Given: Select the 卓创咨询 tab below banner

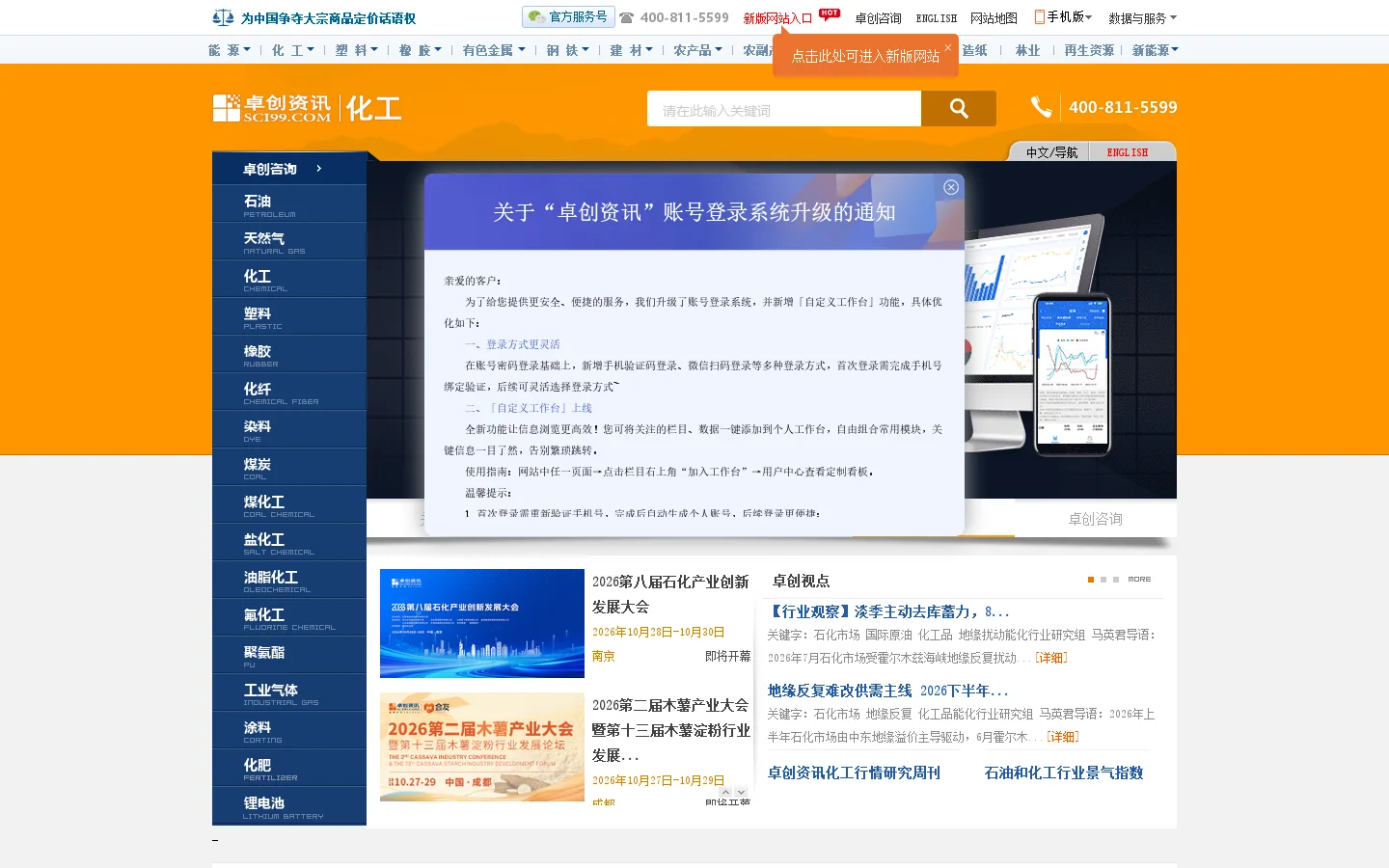Looking at the screenshot, I should coord(1096,519).
